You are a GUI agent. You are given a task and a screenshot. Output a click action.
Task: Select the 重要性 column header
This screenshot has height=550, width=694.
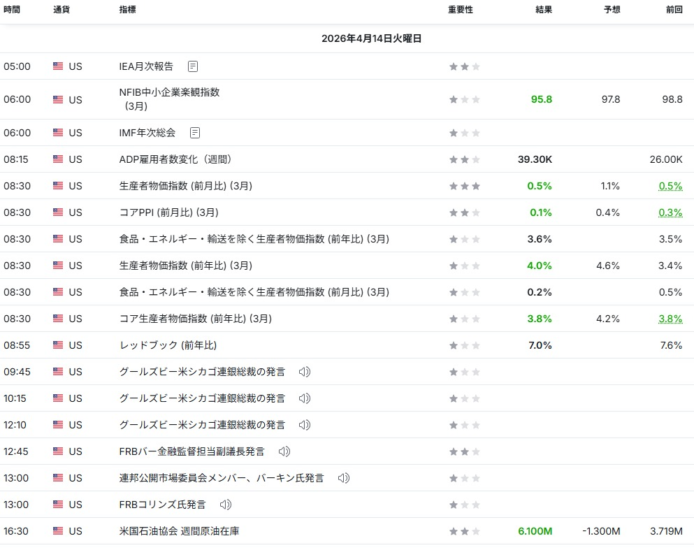pyautogui.click(x=460, y=10)
